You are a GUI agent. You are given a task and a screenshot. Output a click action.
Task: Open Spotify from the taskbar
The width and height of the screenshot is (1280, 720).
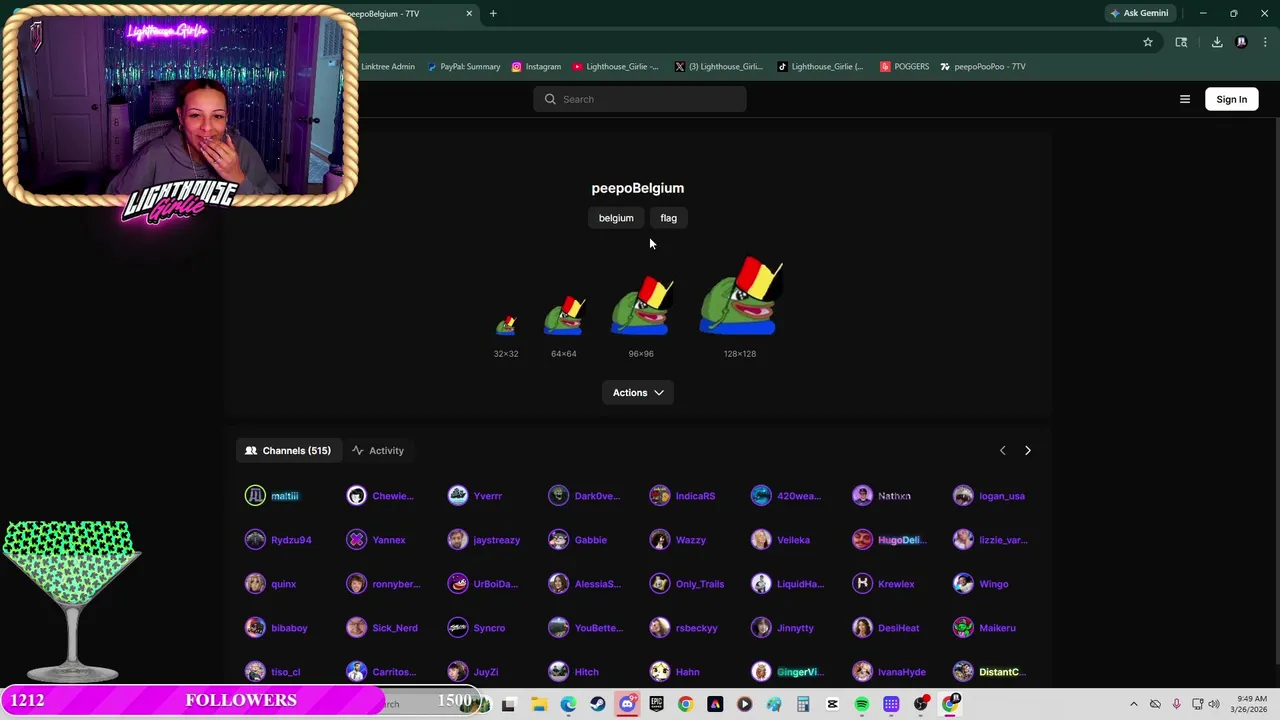click(x=861, y=704)
